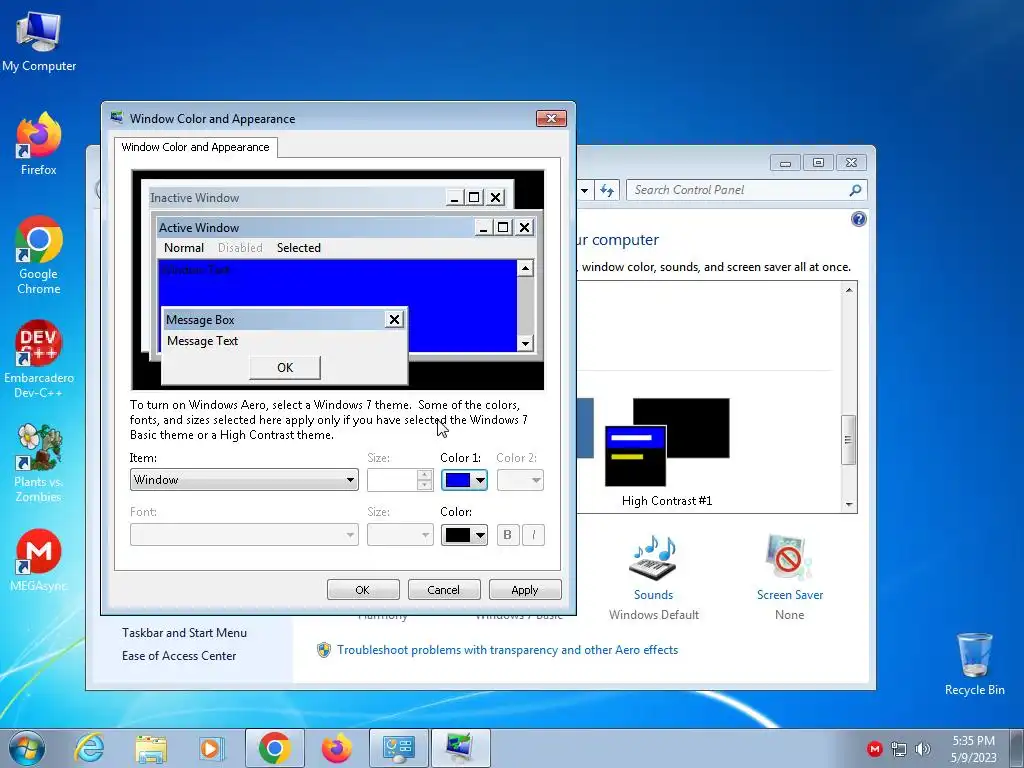
Task: Click the Cancel button
Action: click(444, 590)
